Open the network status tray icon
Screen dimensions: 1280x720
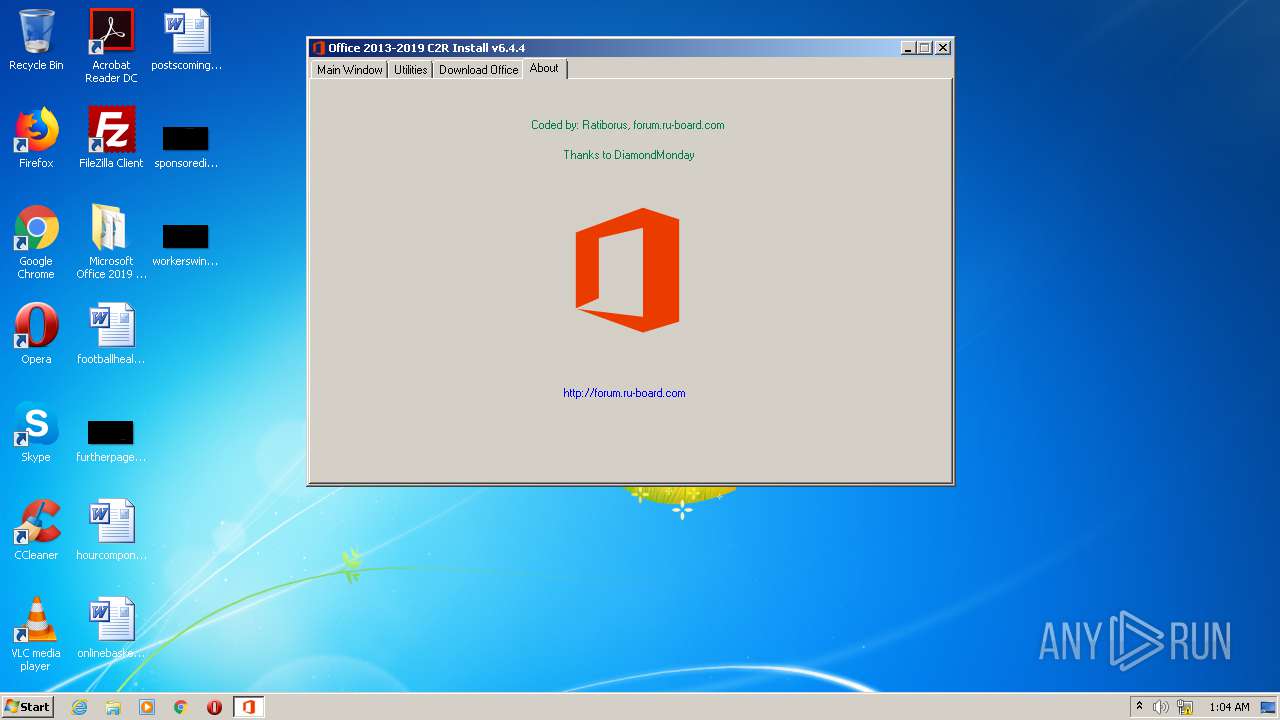1185,707
